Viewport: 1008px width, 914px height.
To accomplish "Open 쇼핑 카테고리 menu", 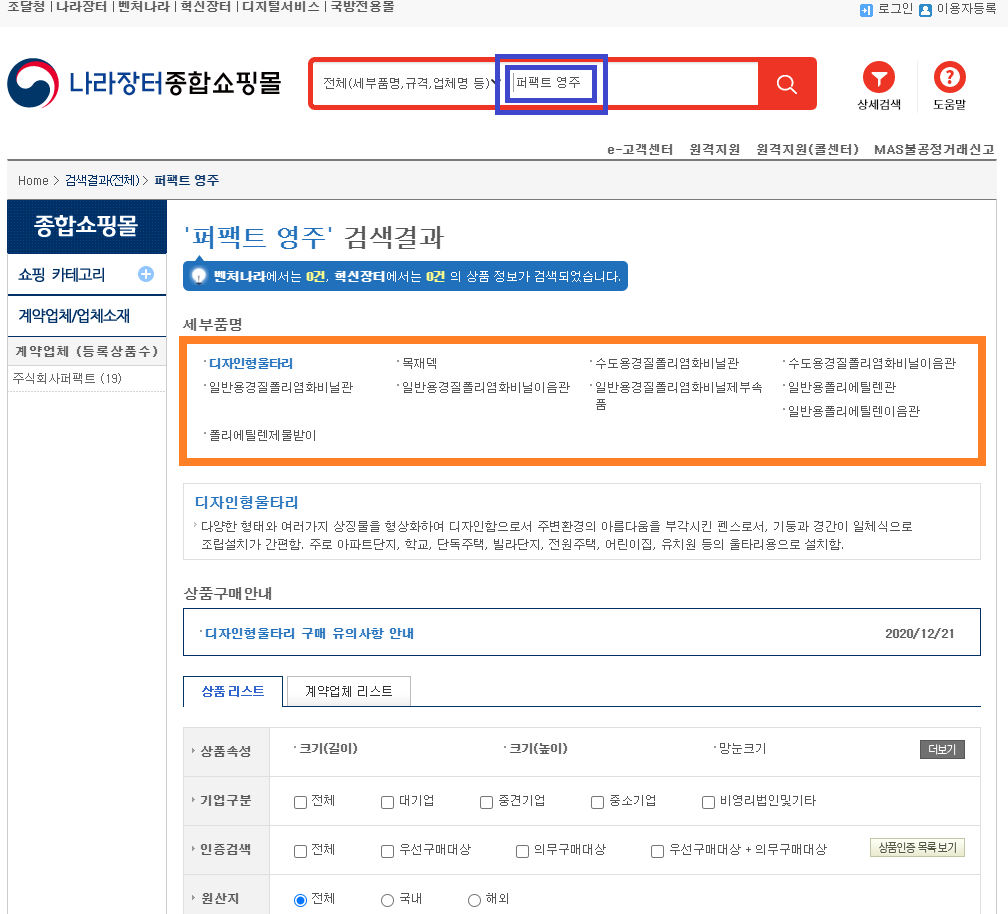I will (62, 275).
